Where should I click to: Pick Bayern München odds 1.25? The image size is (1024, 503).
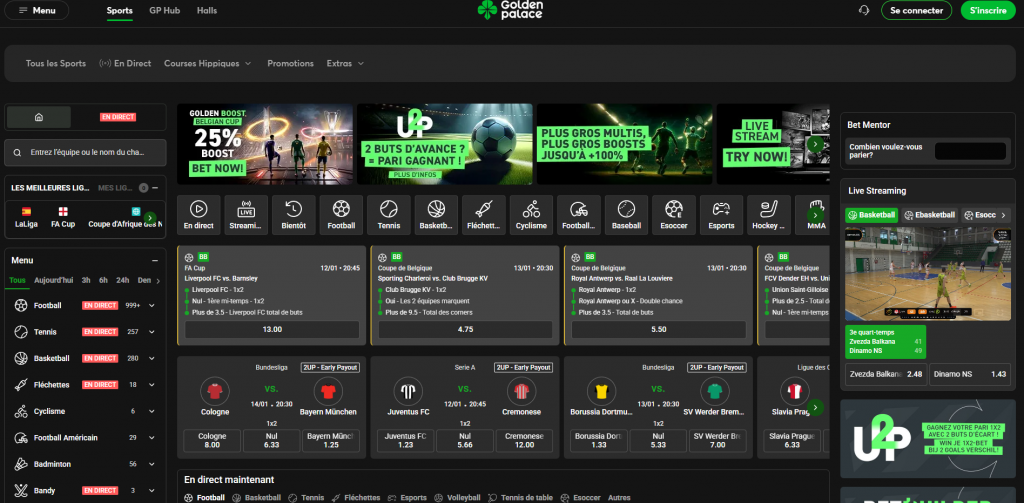[x=328, y=439]
